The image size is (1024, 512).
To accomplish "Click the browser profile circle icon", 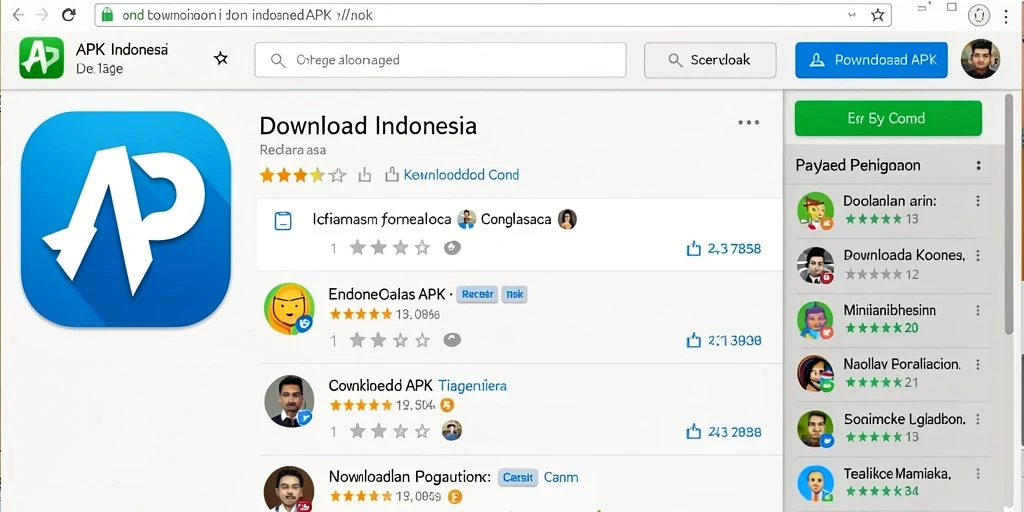I will click(x=978, y=15).
